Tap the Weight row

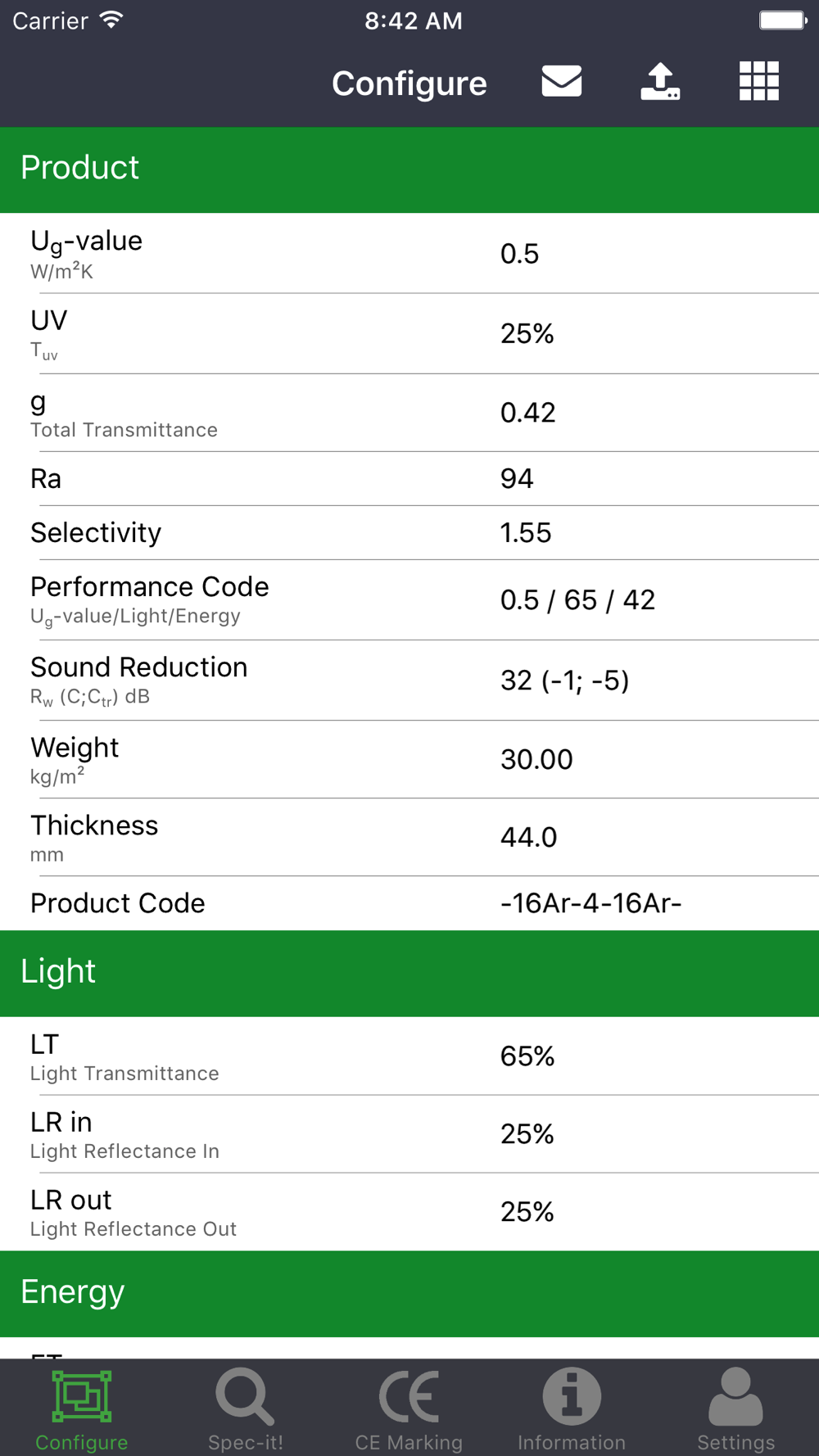[409, 759]
